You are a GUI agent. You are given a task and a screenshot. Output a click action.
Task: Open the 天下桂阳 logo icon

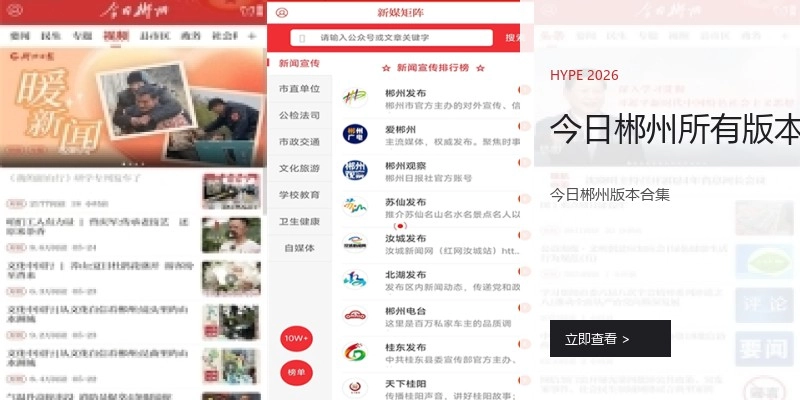[x=355, y=388]
